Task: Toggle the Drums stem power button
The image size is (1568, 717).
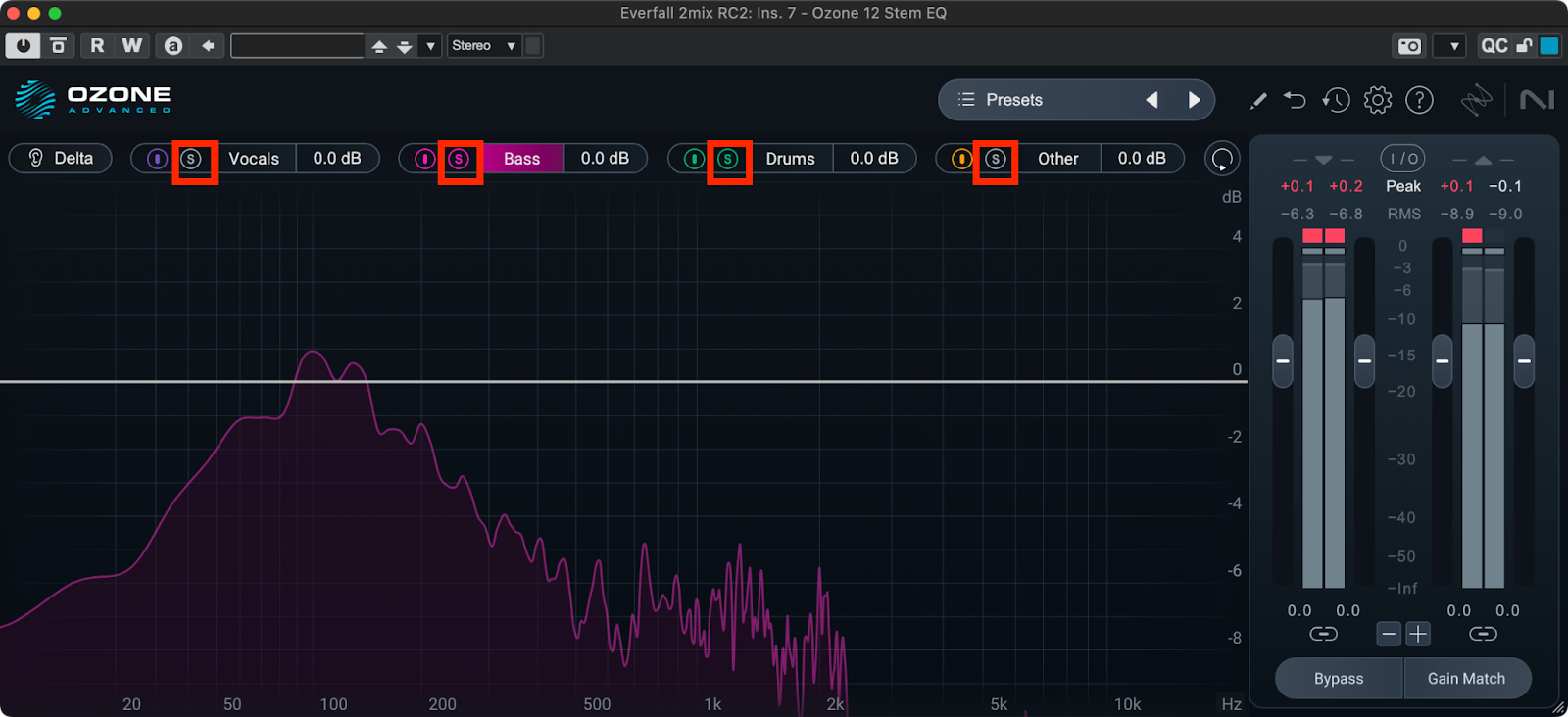Action: click(x=694, y=159)
